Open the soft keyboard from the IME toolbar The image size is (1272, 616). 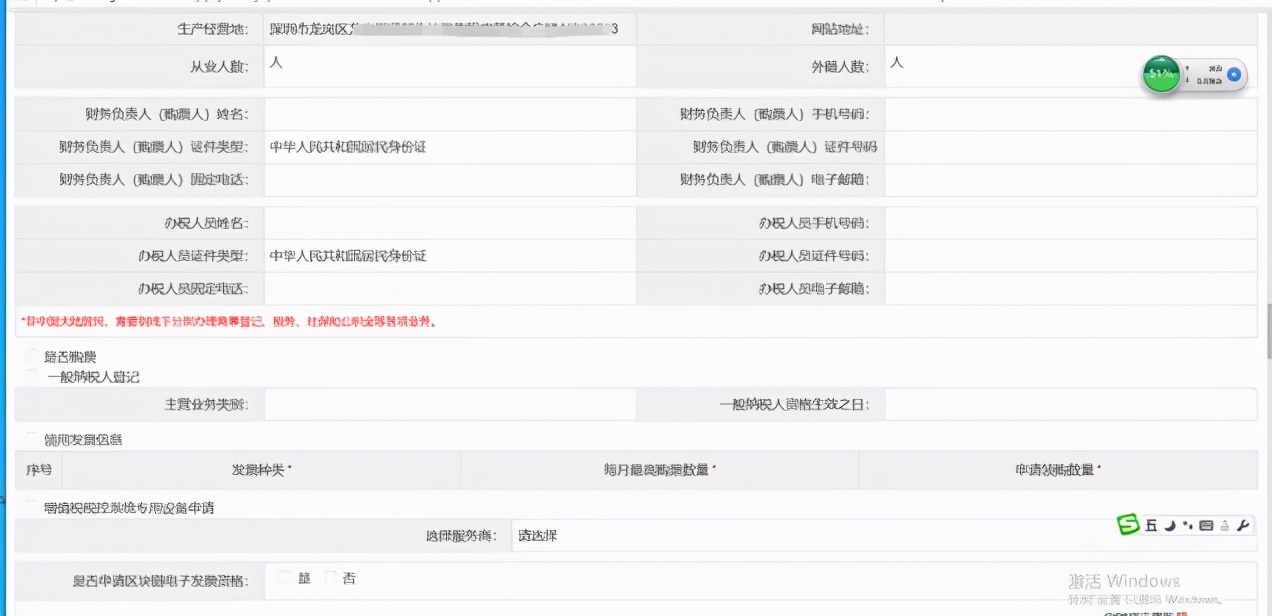pos(1206,526)
